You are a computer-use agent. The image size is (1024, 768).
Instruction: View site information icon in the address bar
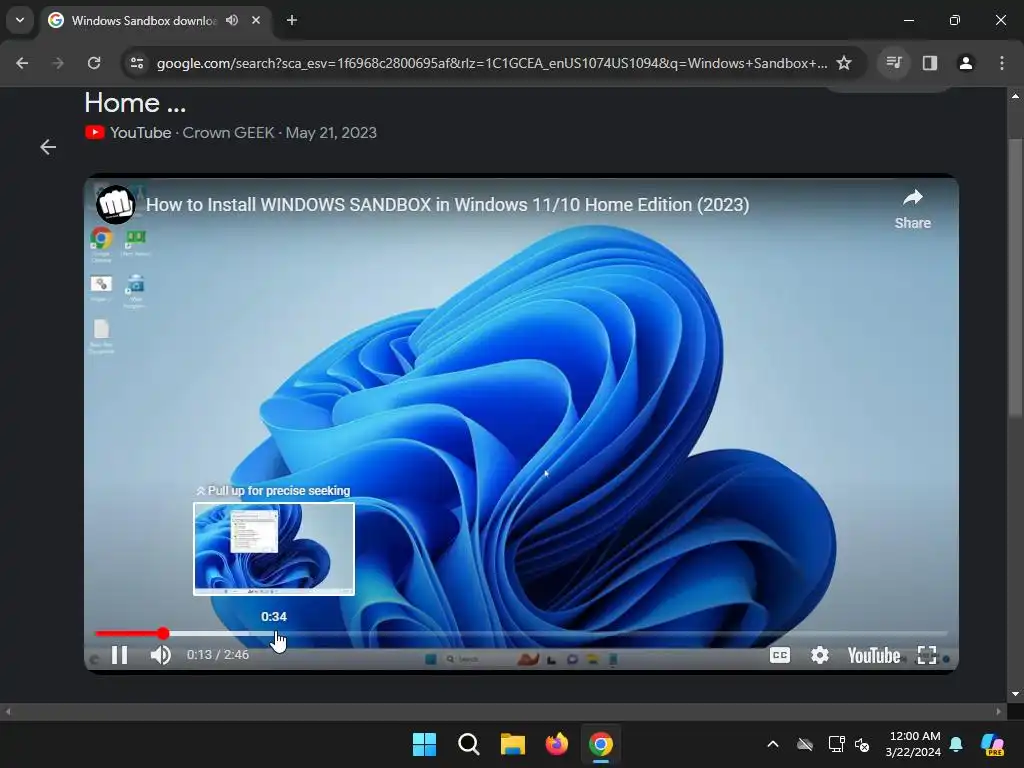click(x=137, y=63)
